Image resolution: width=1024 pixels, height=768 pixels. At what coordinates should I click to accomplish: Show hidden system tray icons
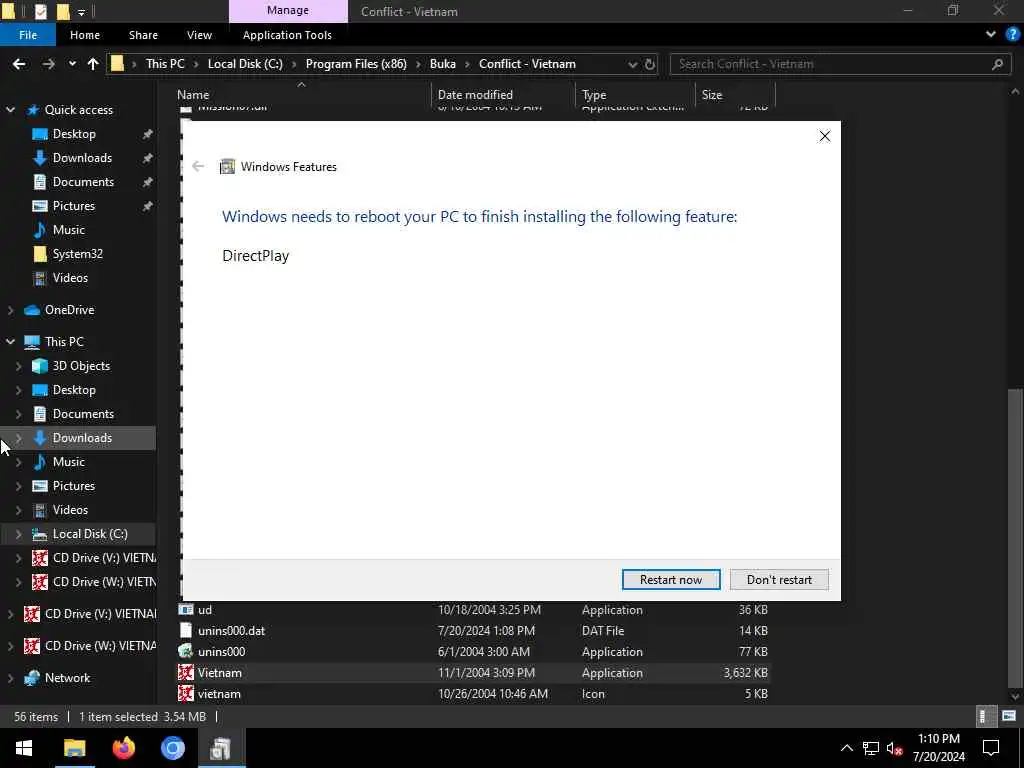846,748
